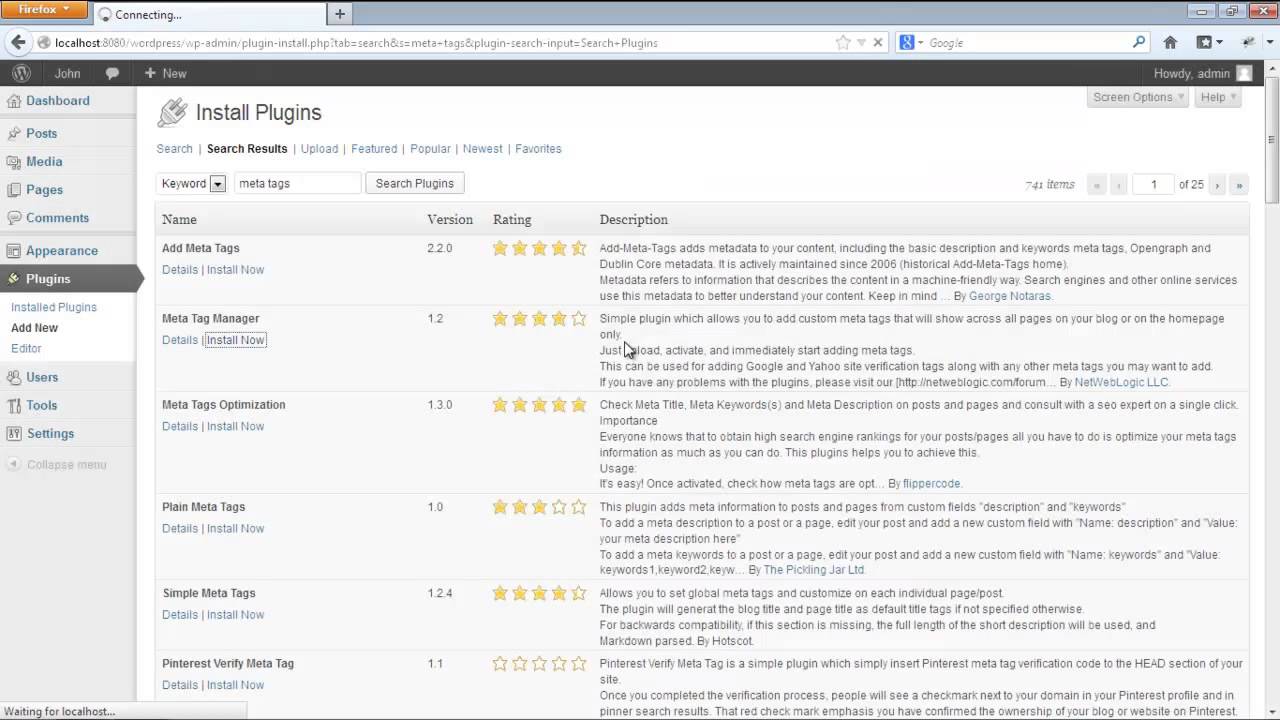Open The Pickling Jar Ltd author link

(x=813, y=570)
